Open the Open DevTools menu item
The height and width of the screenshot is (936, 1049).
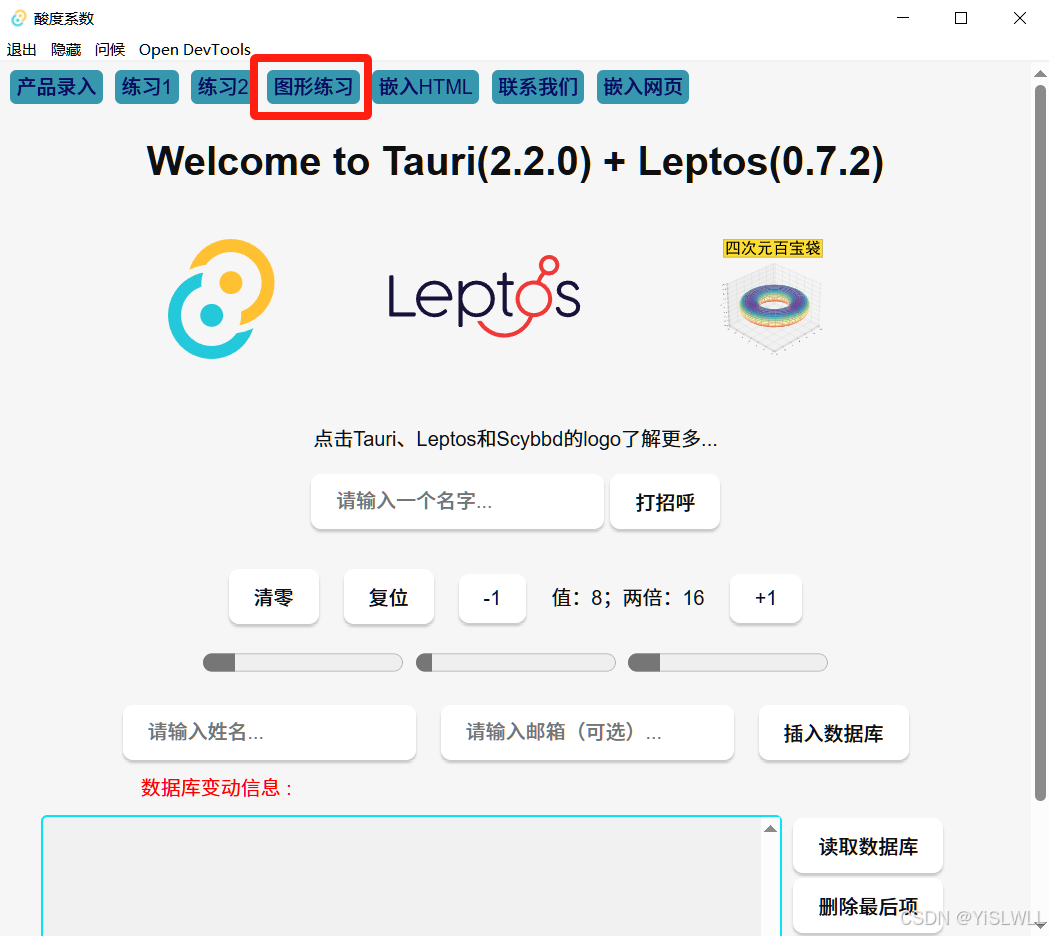coord(195,50)
